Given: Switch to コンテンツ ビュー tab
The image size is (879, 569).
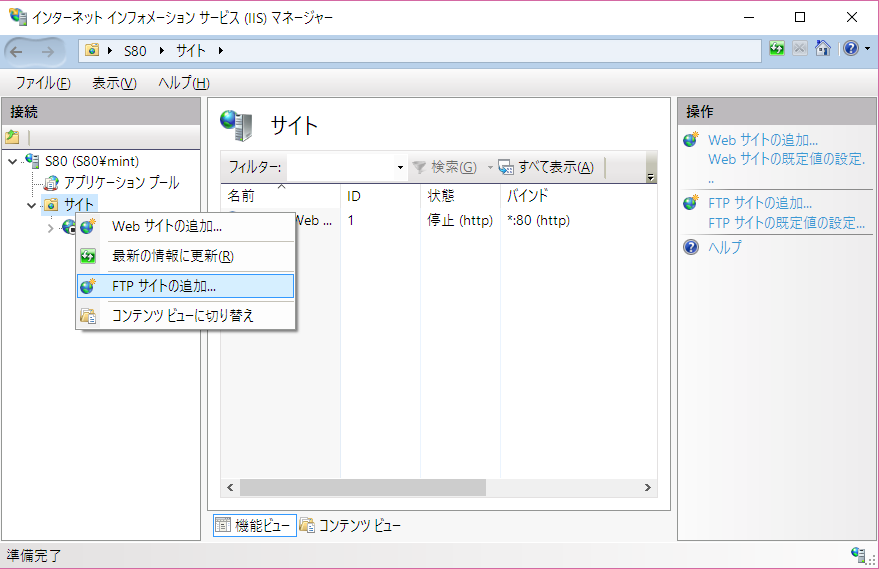Looking at the screenshot, I should tap(350, 525).
